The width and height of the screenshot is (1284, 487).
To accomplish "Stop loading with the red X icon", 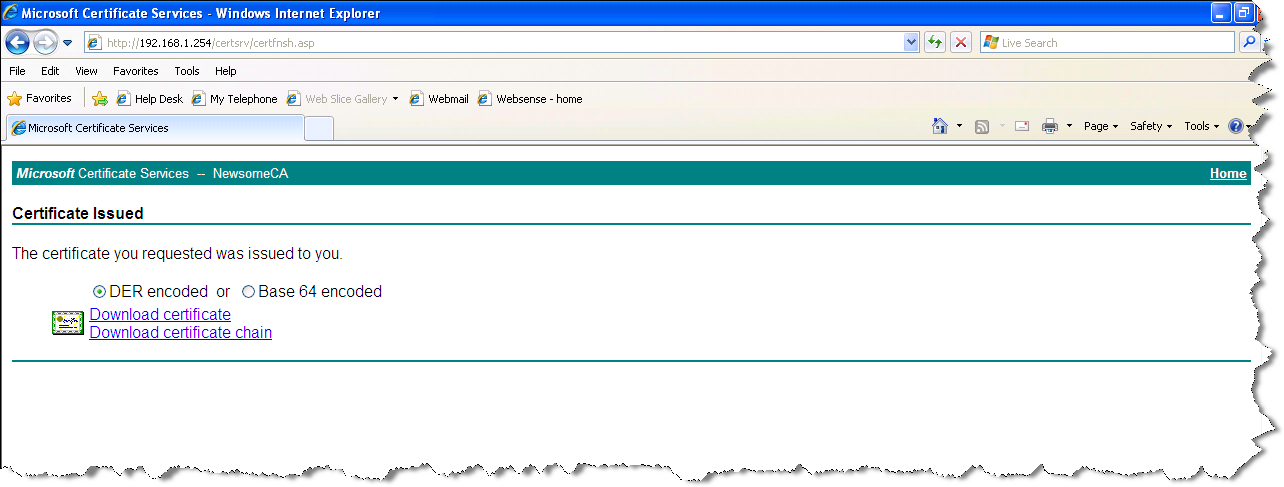I will pyautogui.click(x=960, y=43).
